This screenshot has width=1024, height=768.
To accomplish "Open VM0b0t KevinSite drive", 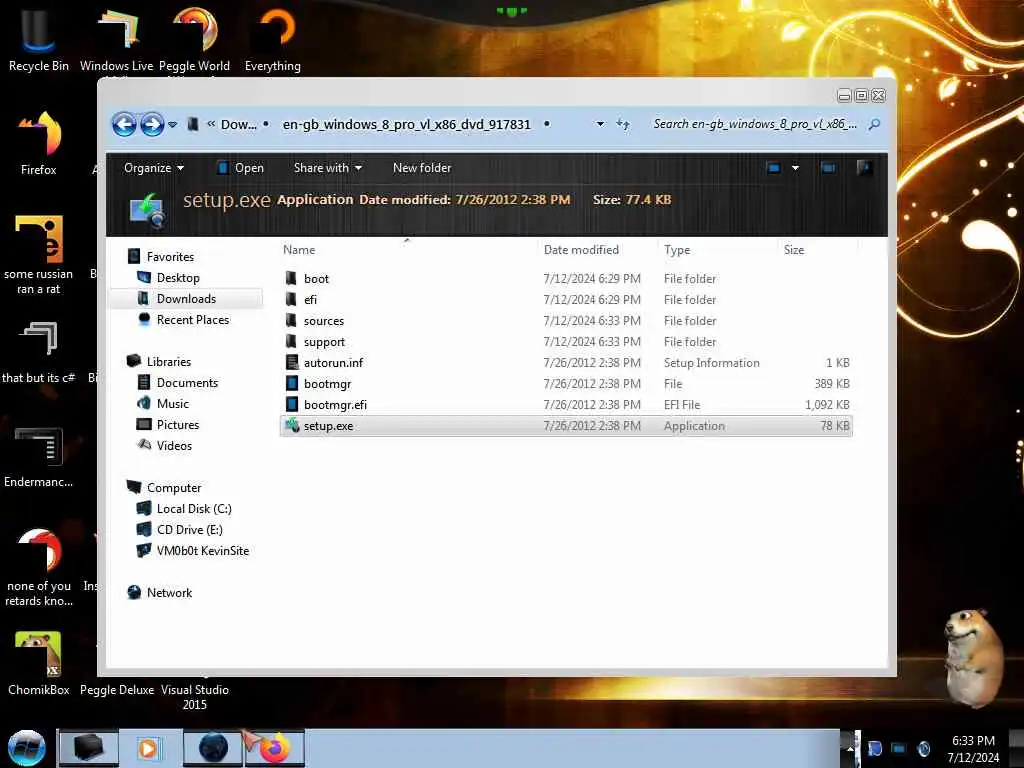I will 202,551.
